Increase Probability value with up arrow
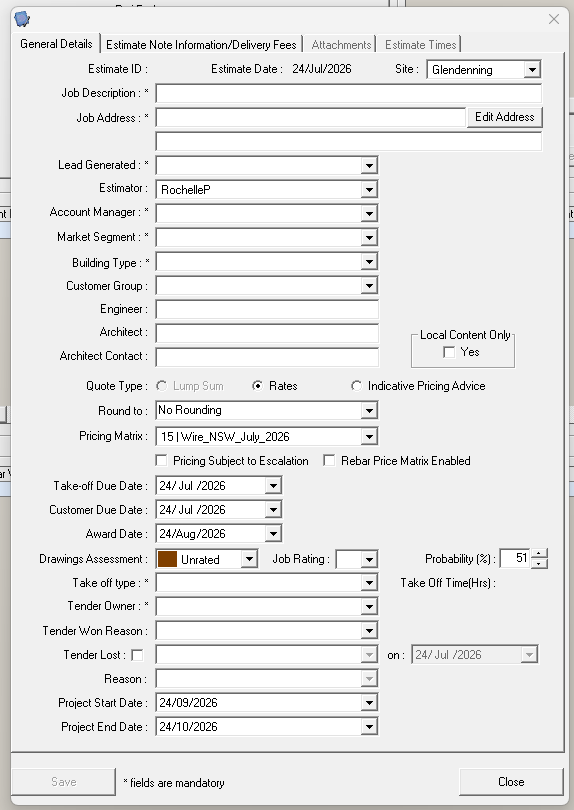The image size is (574, 810). 539,553
